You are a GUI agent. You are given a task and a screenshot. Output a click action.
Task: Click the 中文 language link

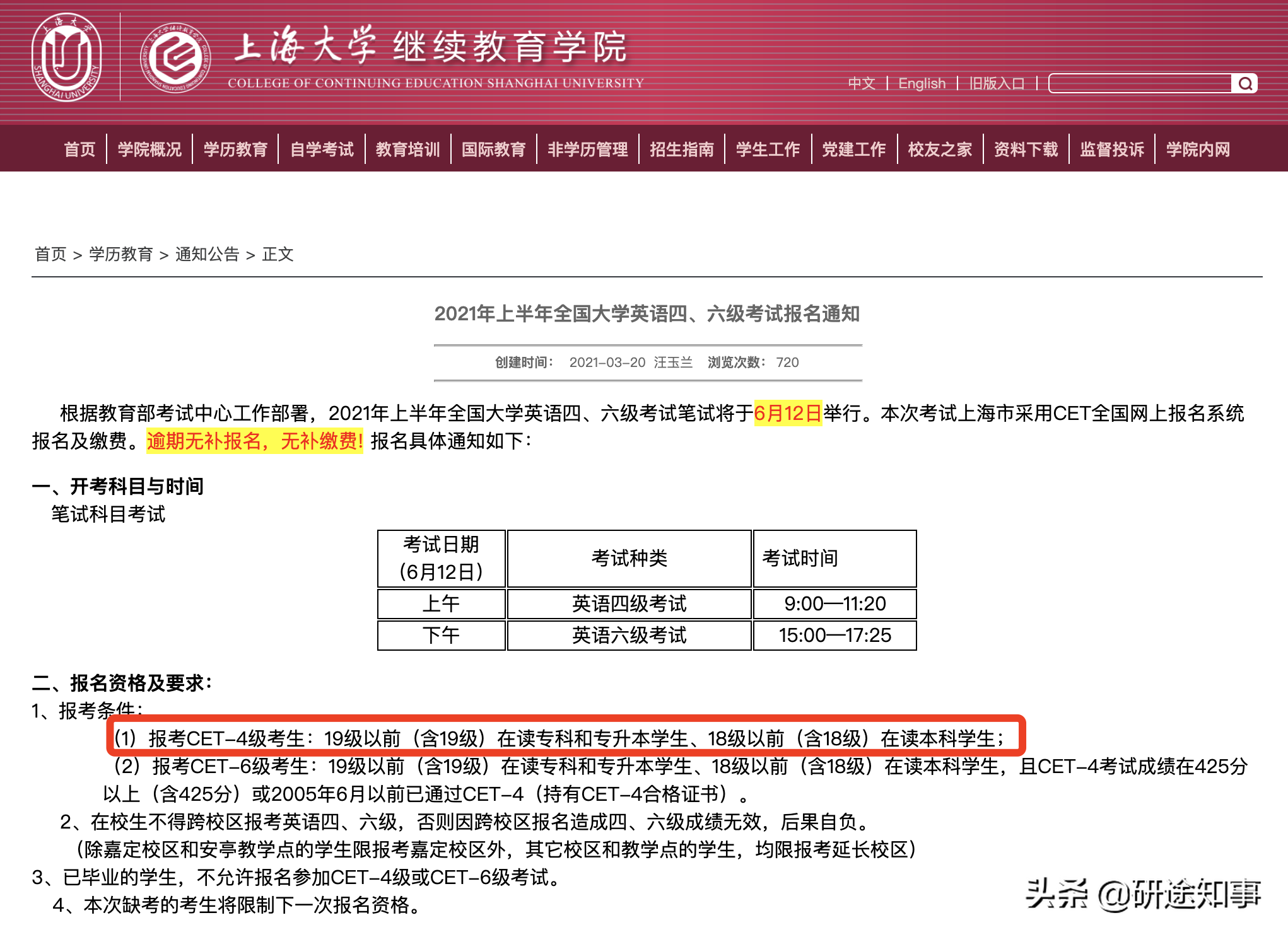(x=862, y=84)
